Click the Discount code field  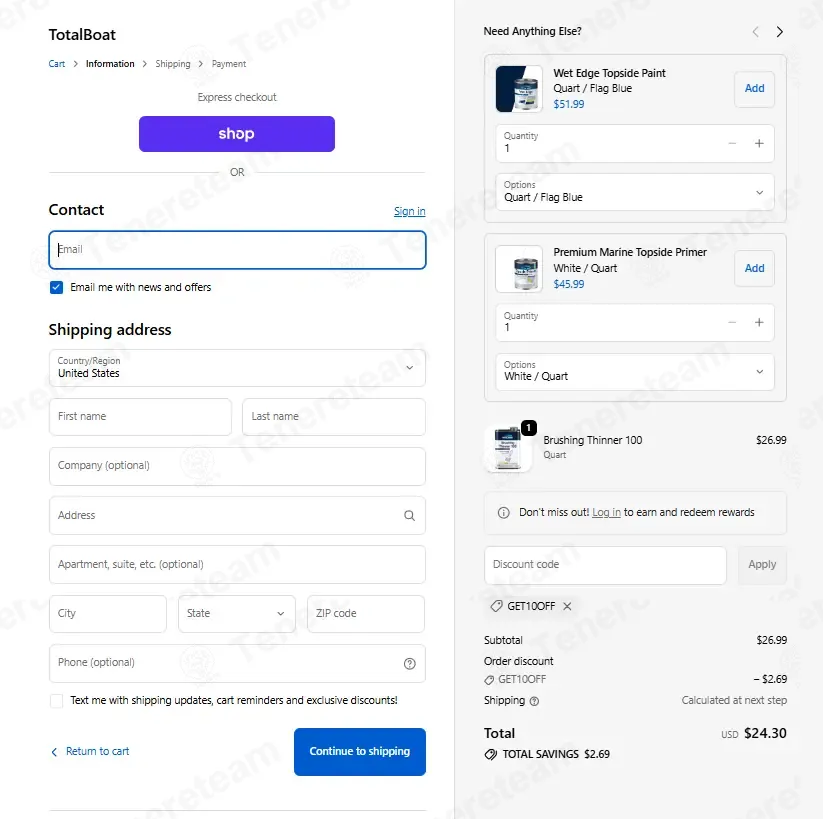(605, 564)
